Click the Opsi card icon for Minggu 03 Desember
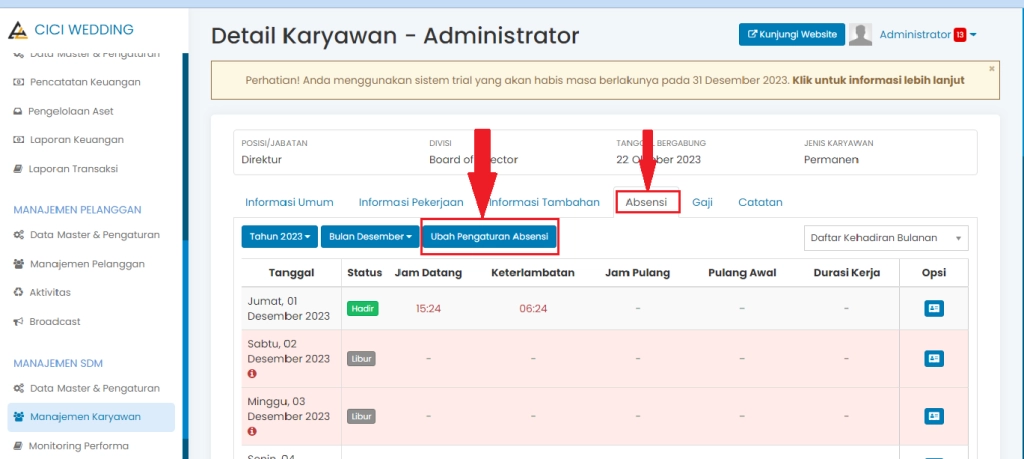The width and height of the screenshot is (1024, 459). point(933,415)
